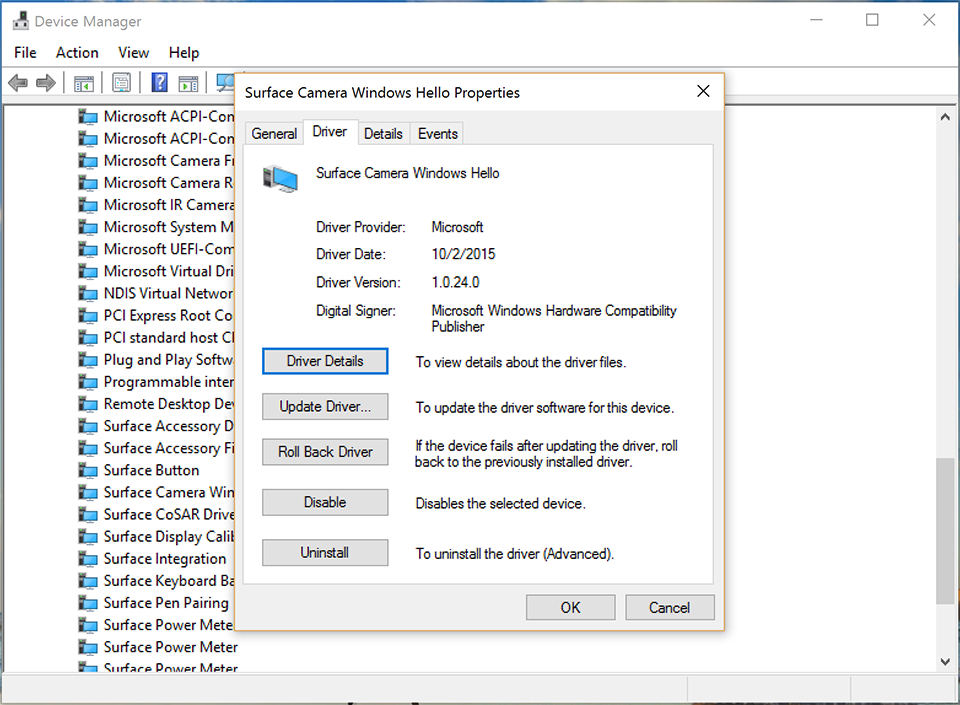The width and height of the screenshot is (960, 705).
Task: Open the View menu
Action: [x=133, y=53]
